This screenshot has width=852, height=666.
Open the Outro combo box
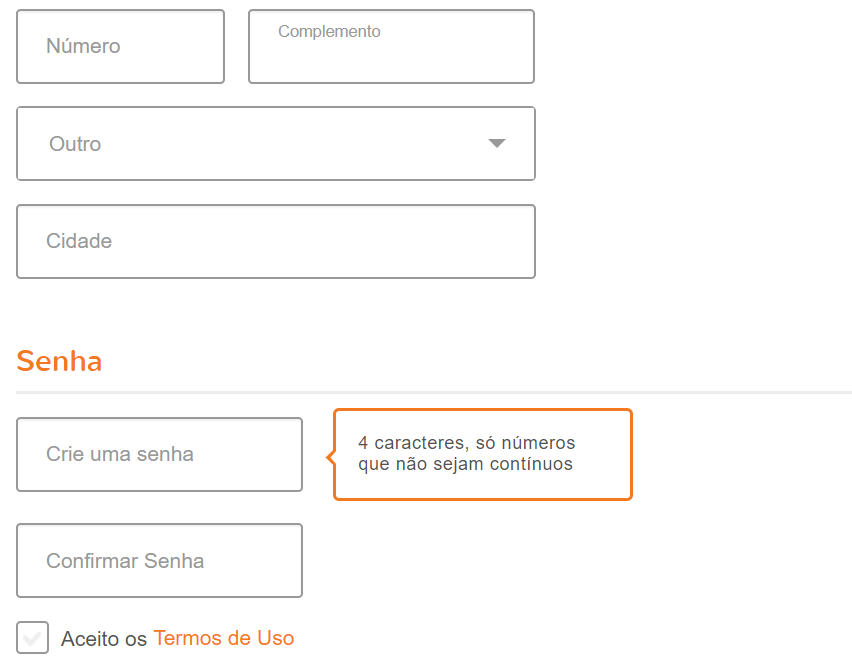click(275, 144)
